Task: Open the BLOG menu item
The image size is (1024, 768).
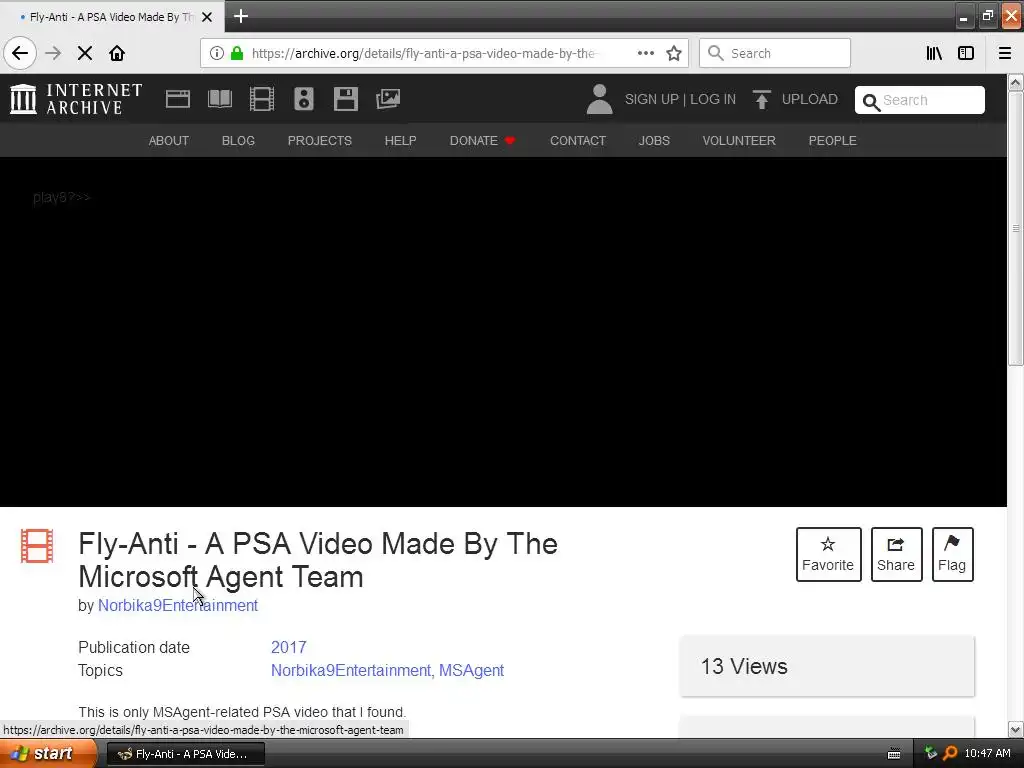Action: 238,140
